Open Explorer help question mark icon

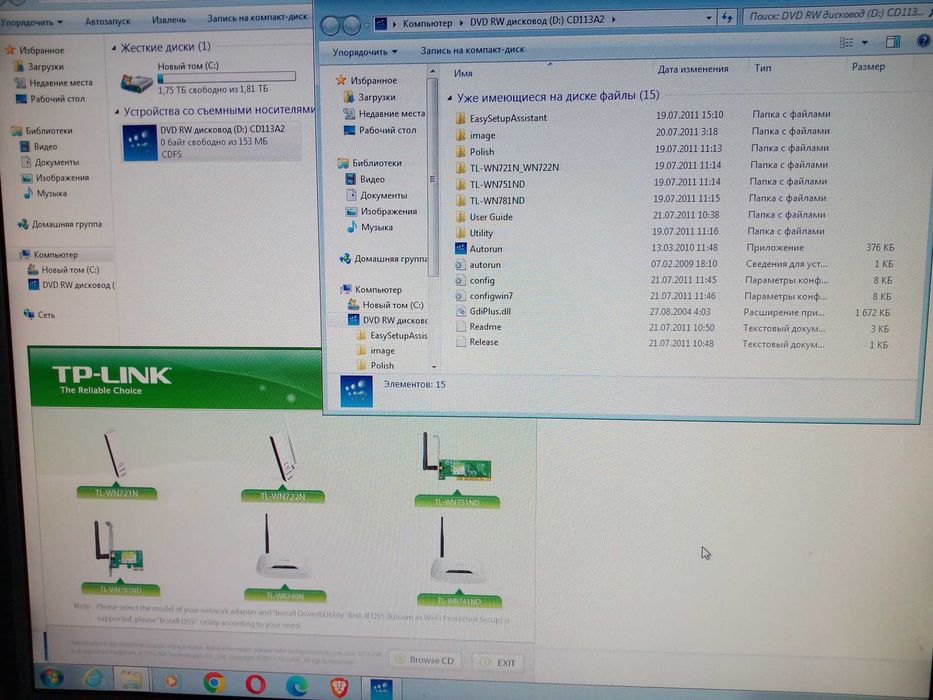tap(923, 40)
